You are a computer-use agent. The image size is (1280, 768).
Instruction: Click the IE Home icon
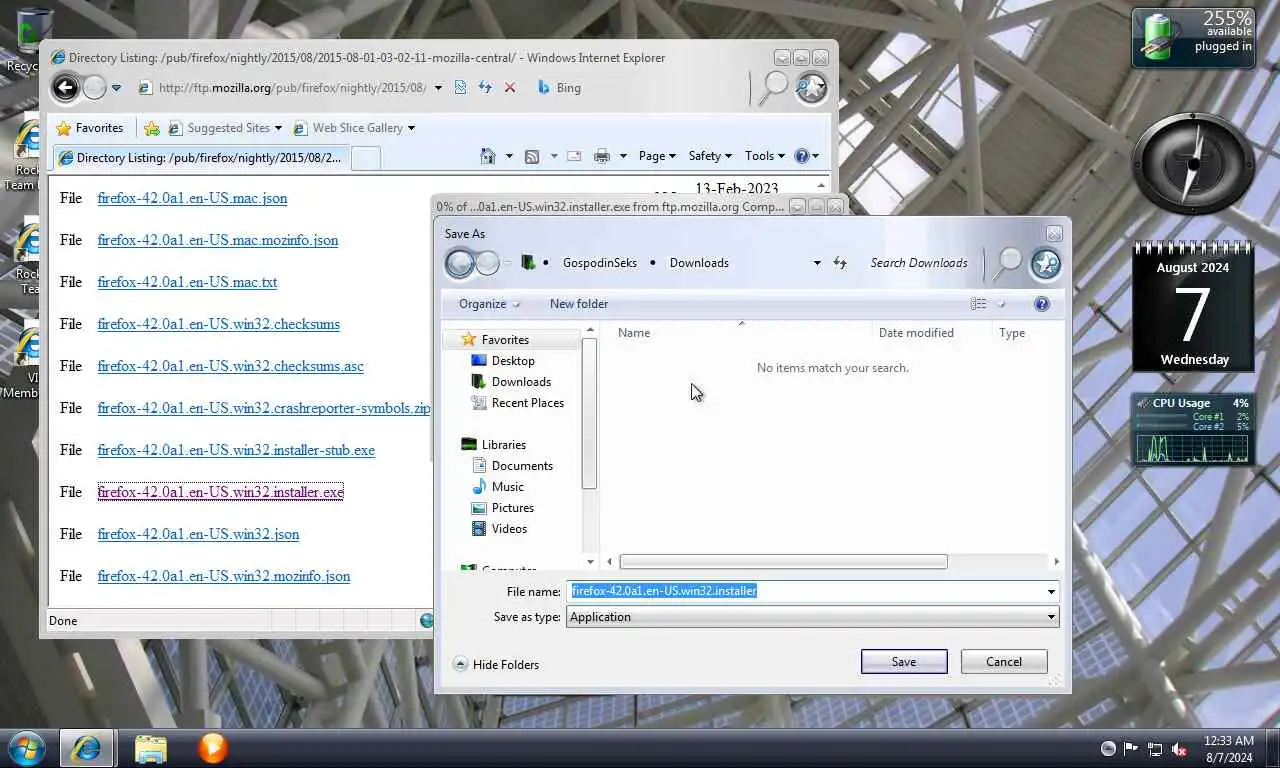coord(487,156)
